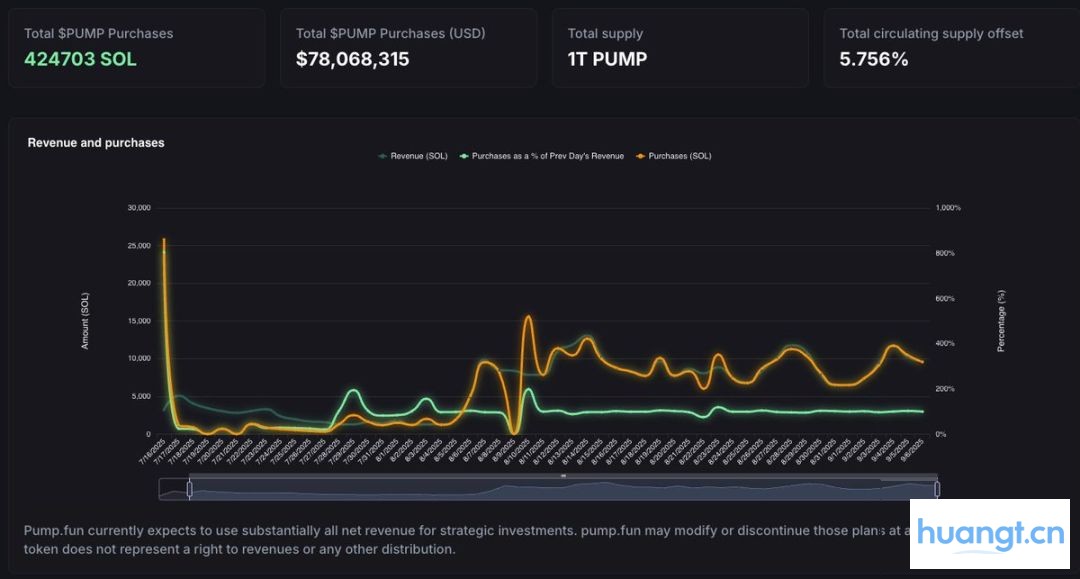Select the 424703 SOL total purchases value
Image resolution: width=1080 pixels, height=579 pixels.
(x=80, y=59)
